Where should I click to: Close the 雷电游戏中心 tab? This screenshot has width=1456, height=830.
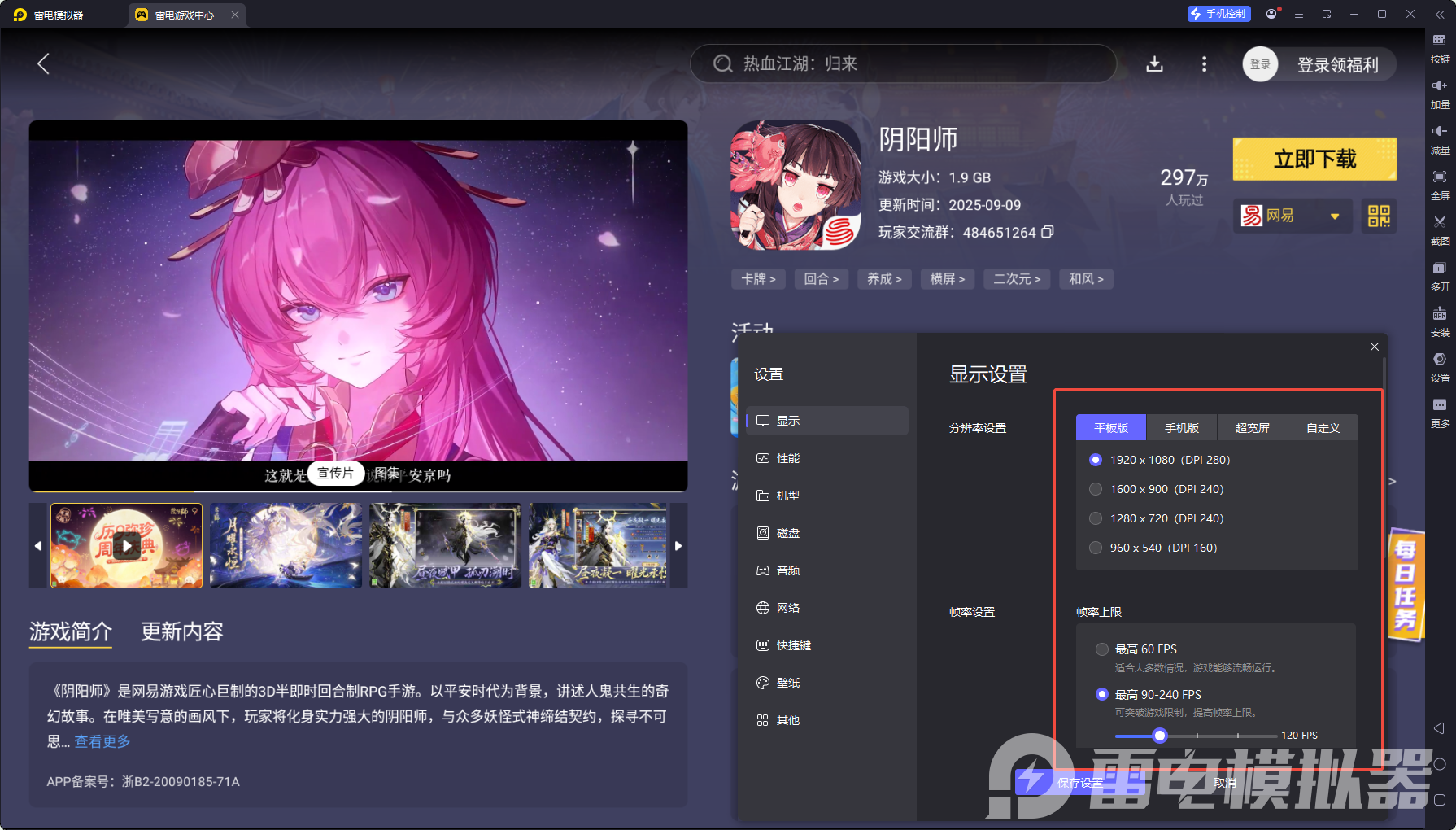pos(234,15)
